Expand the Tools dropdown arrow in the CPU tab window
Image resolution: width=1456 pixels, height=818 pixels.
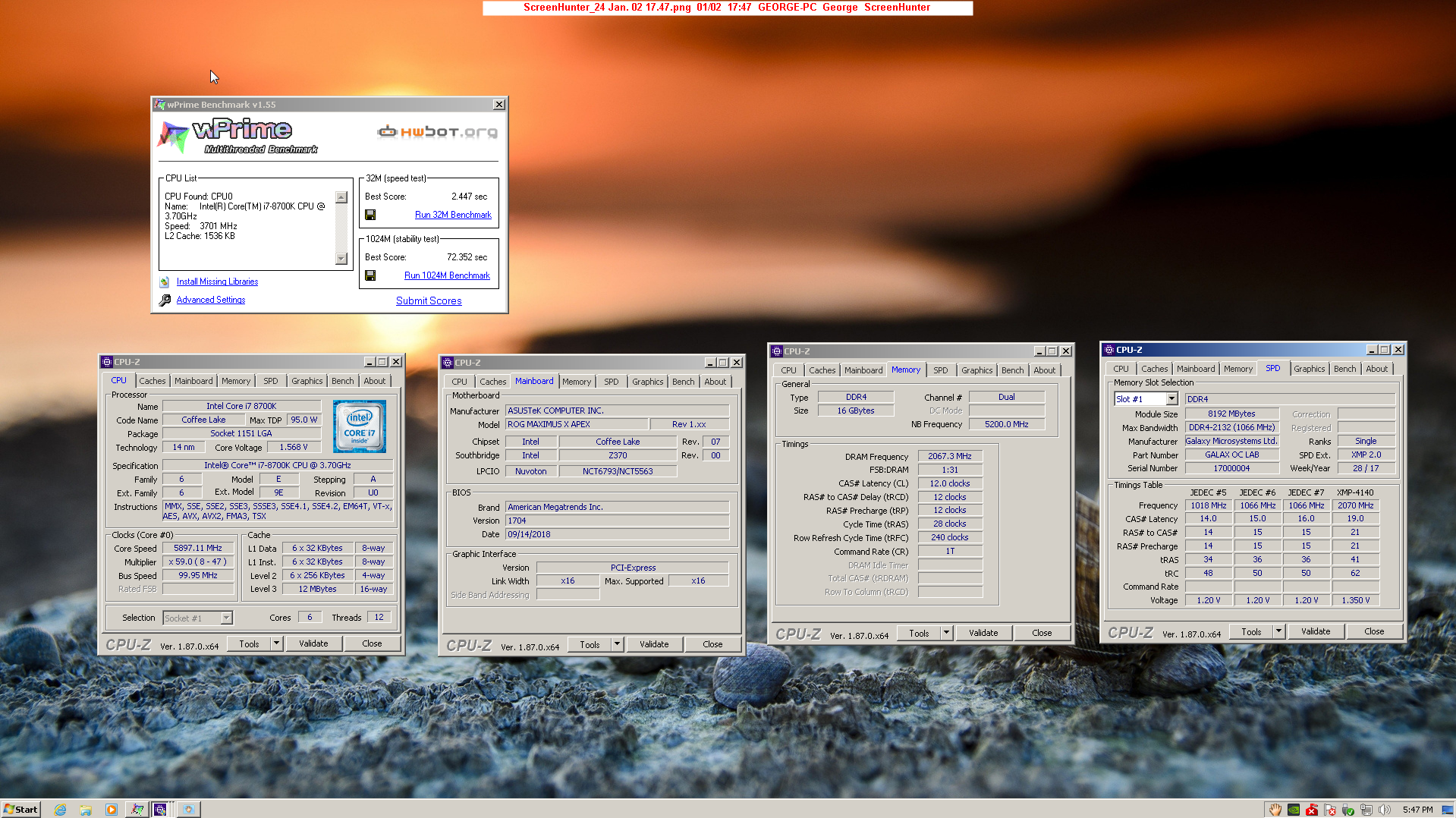(x=277, y=643)
